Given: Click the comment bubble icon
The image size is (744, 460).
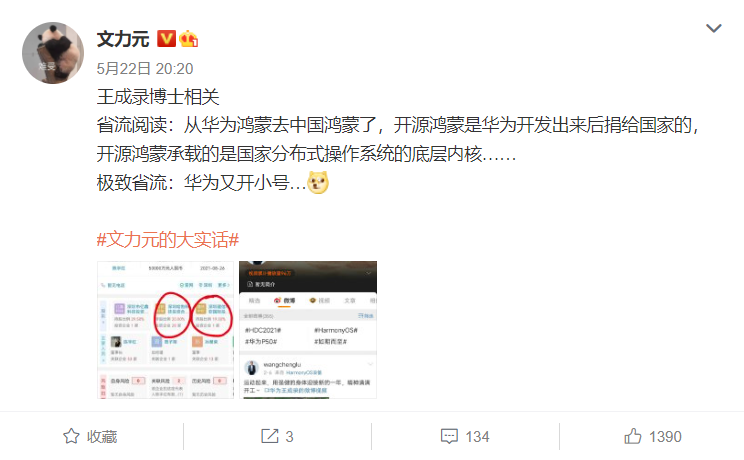Looking at the screenshot, I should pos(449,436).
